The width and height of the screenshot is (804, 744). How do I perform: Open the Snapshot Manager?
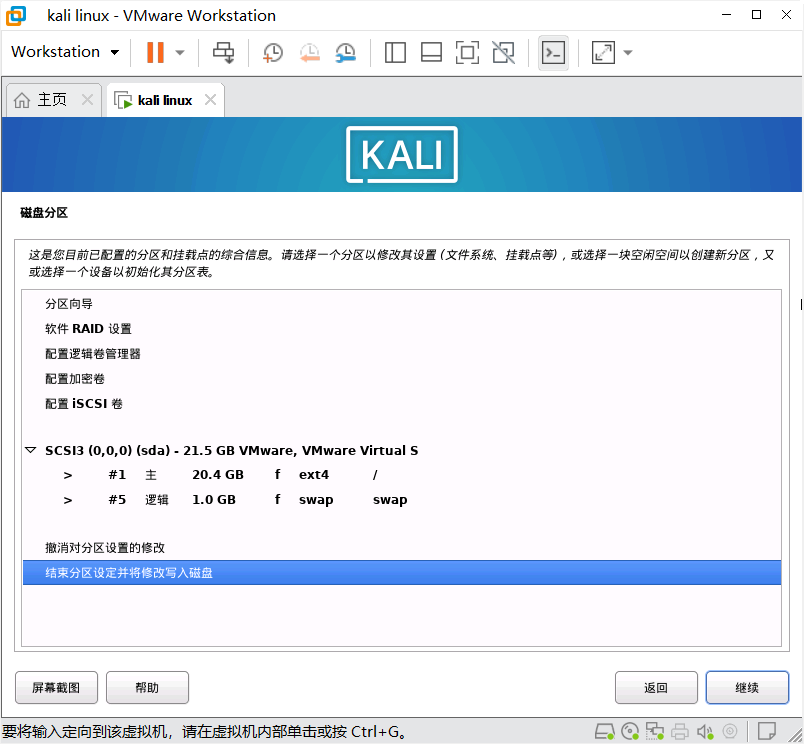(345, 52)
